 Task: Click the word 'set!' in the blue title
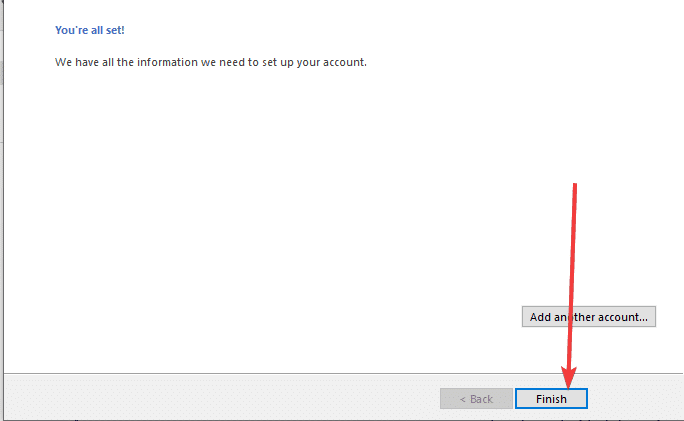[114, 31]
